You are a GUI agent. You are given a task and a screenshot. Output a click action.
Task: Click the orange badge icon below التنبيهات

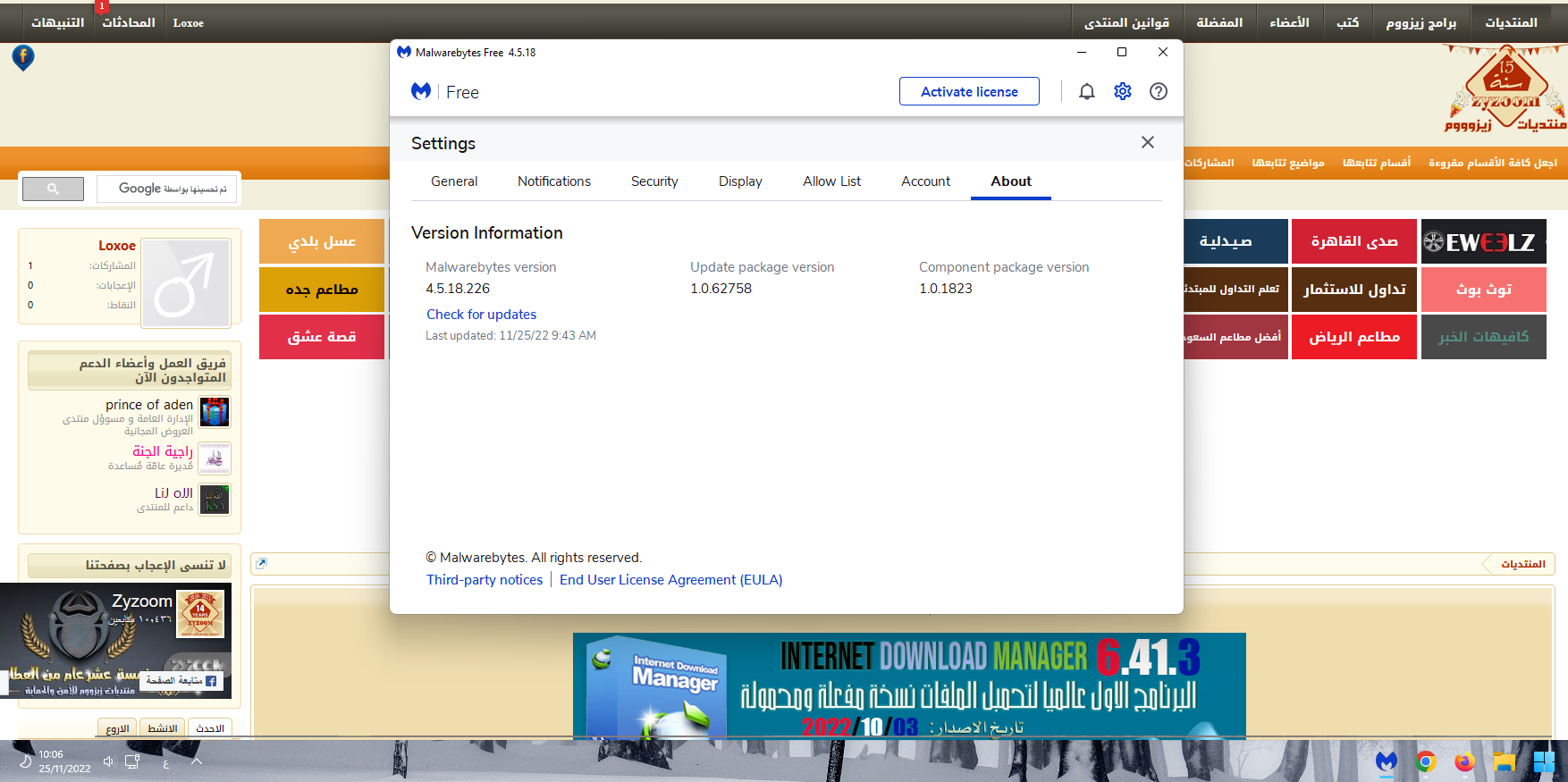coord(23,58)
